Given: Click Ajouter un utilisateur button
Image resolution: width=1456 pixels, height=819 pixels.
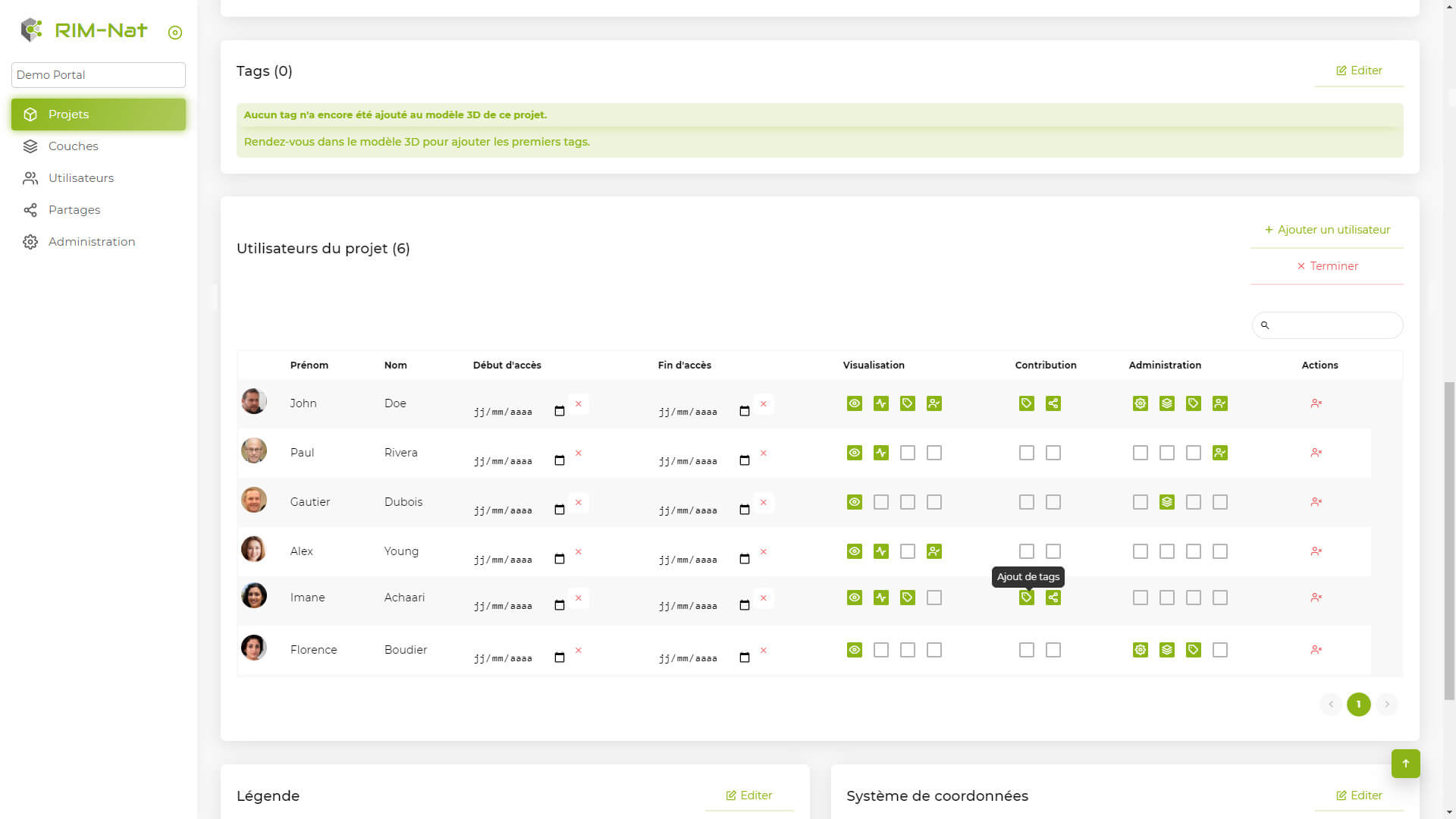Looking at the screenshot, I should (1326, 230).
